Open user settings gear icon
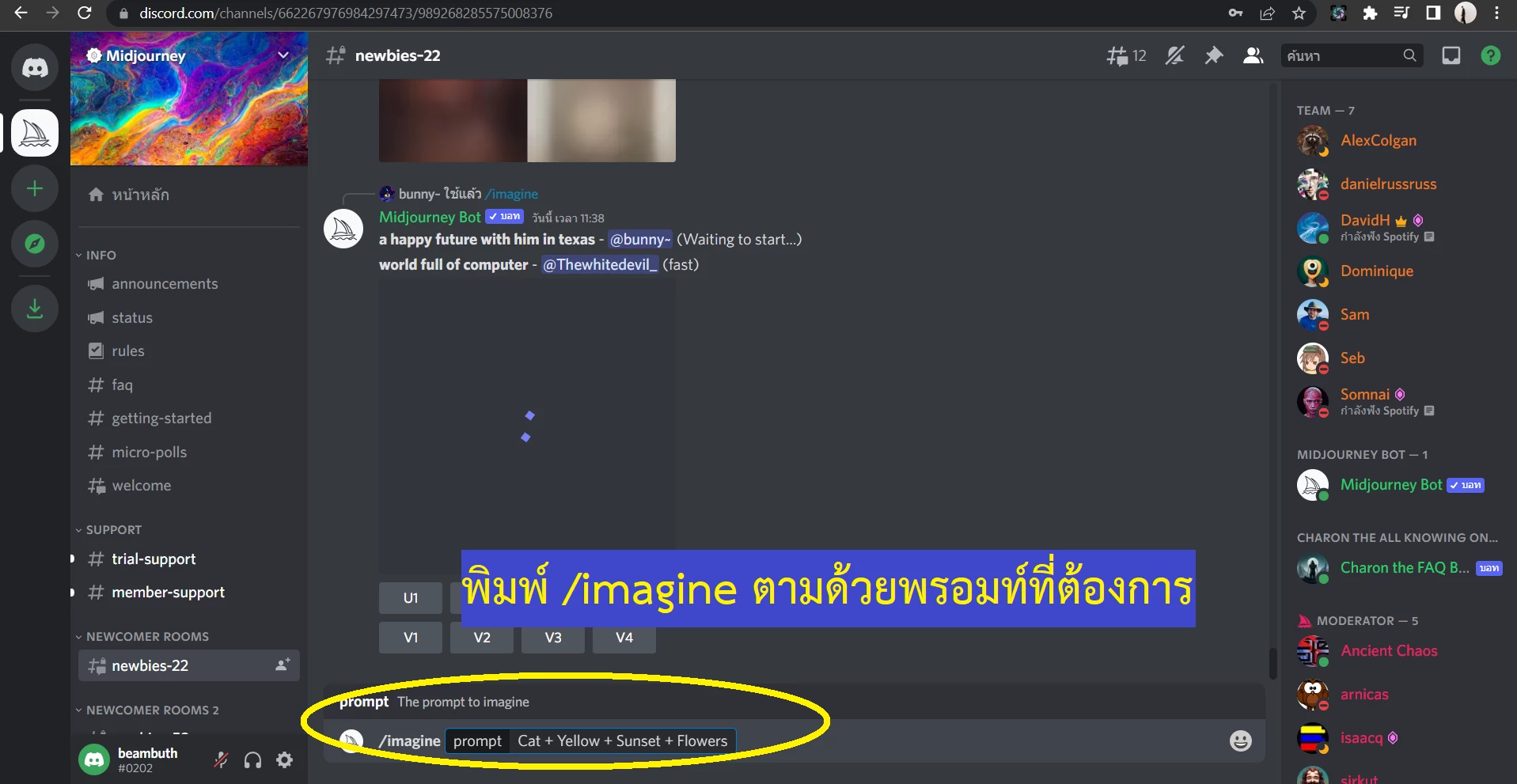This screenshot has height=784, width=1517. tap(285, 760)
